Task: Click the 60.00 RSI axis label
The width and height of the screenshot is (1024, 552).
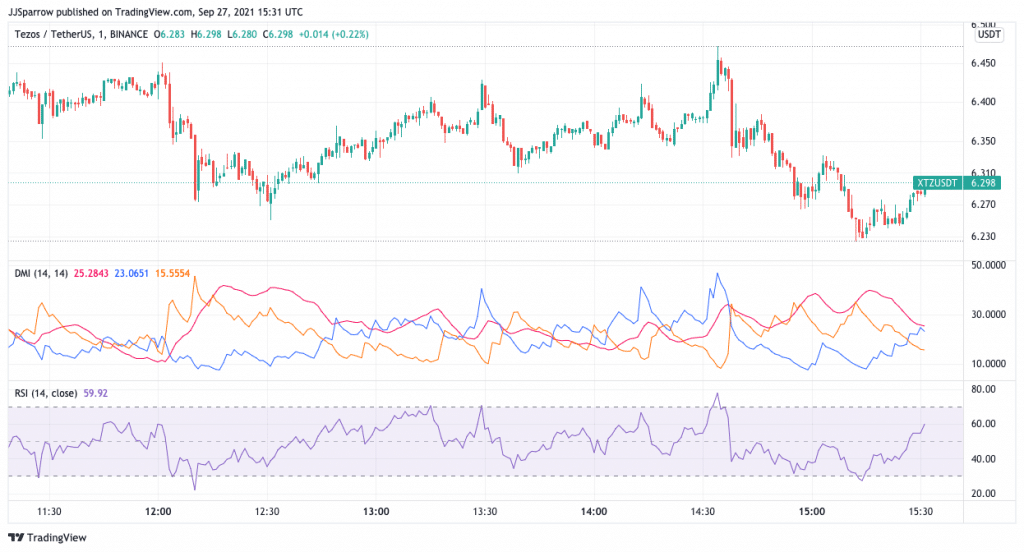Action: tap(983, 424)
